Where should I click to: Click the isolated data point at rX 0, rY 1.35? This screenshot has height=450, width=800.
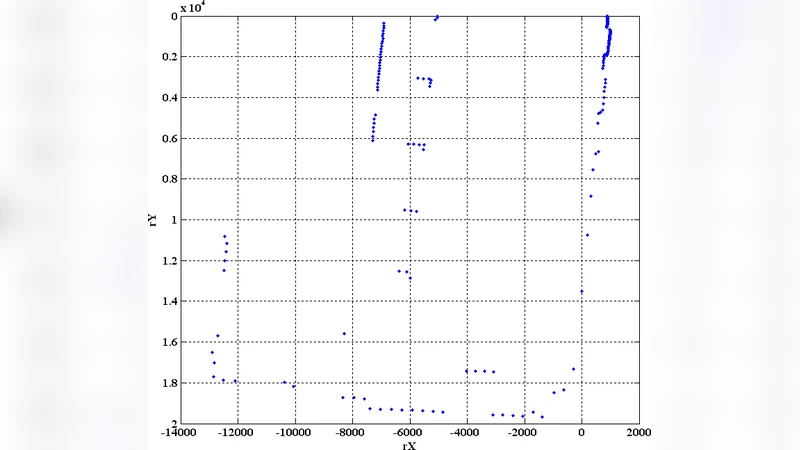pyautogui.click(x=581, y=291)
